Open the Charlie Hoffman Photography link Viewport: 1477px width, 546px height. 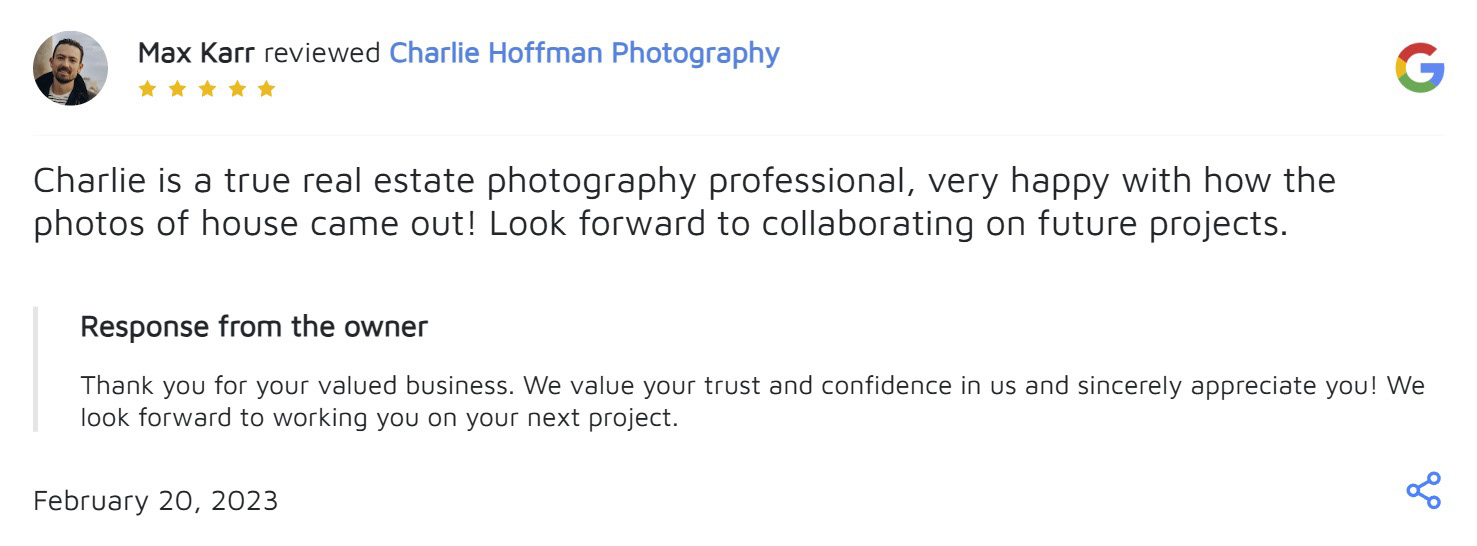pyautogui.click(x=584, y=53)
